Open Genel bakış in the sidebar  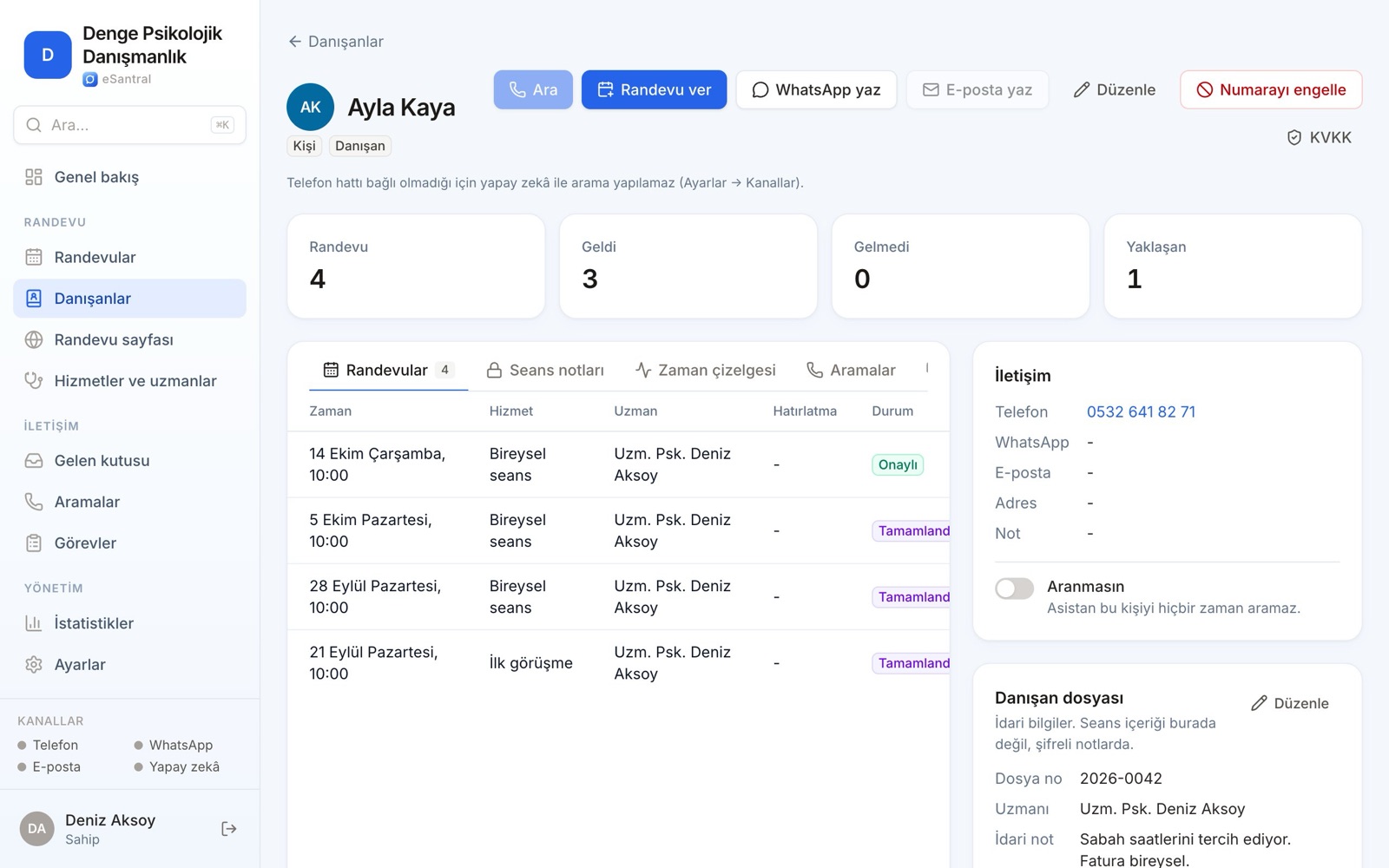[x=129, y=177]
